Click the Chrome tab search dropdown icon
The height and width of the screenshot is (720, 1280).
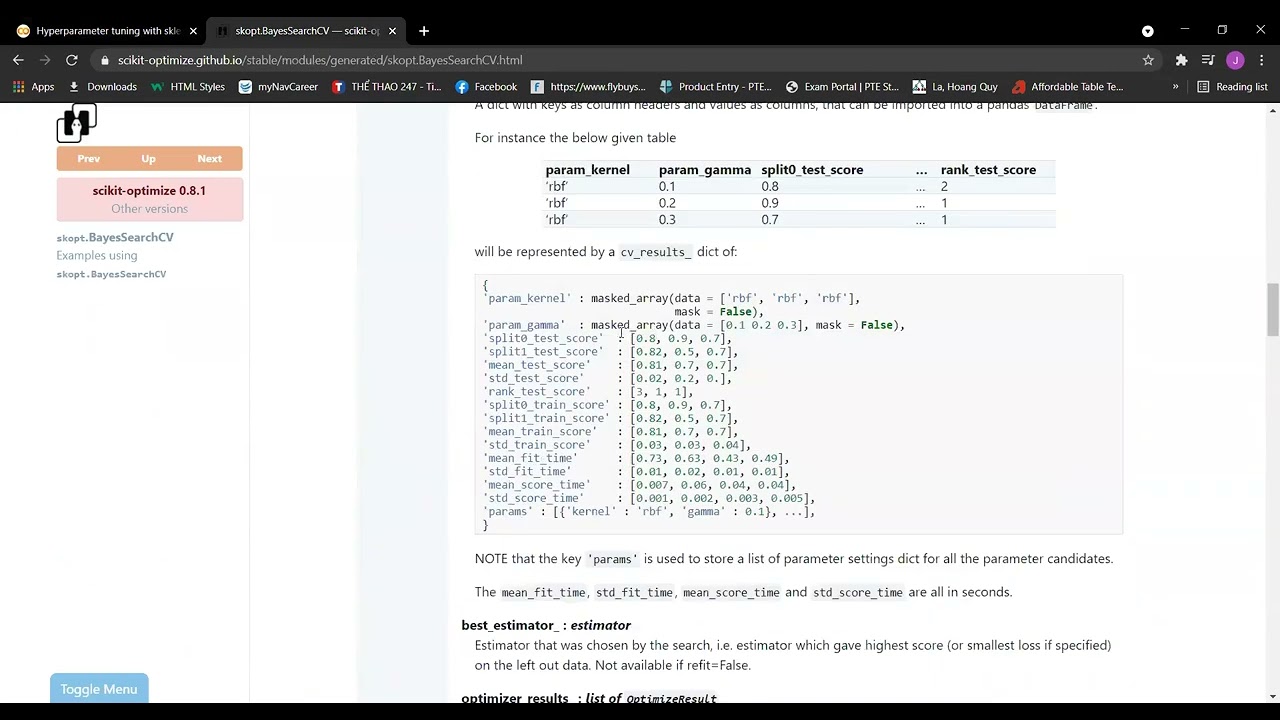tap(1147, 31)
